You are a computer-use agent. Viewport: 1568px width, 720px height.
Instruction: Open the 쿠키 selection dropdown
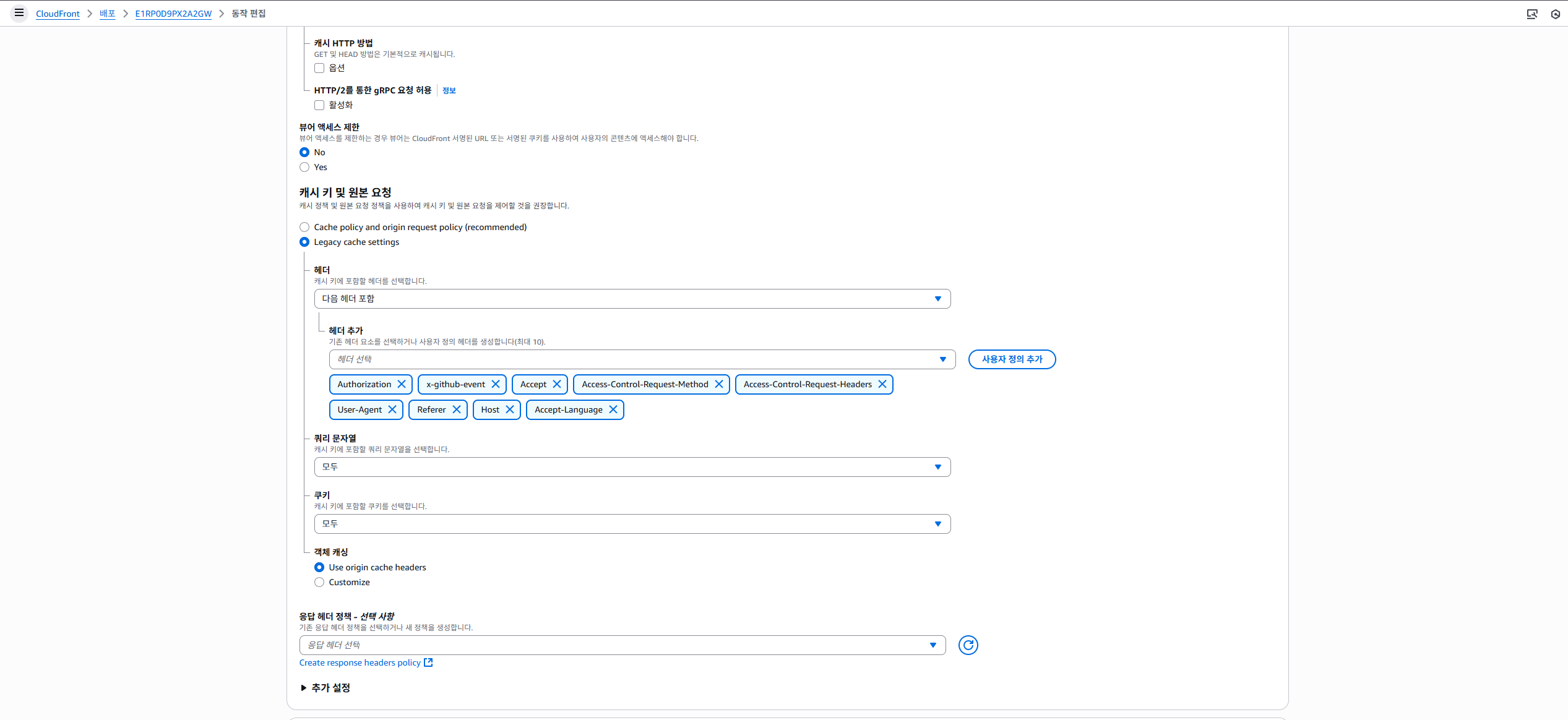point(632,524)
